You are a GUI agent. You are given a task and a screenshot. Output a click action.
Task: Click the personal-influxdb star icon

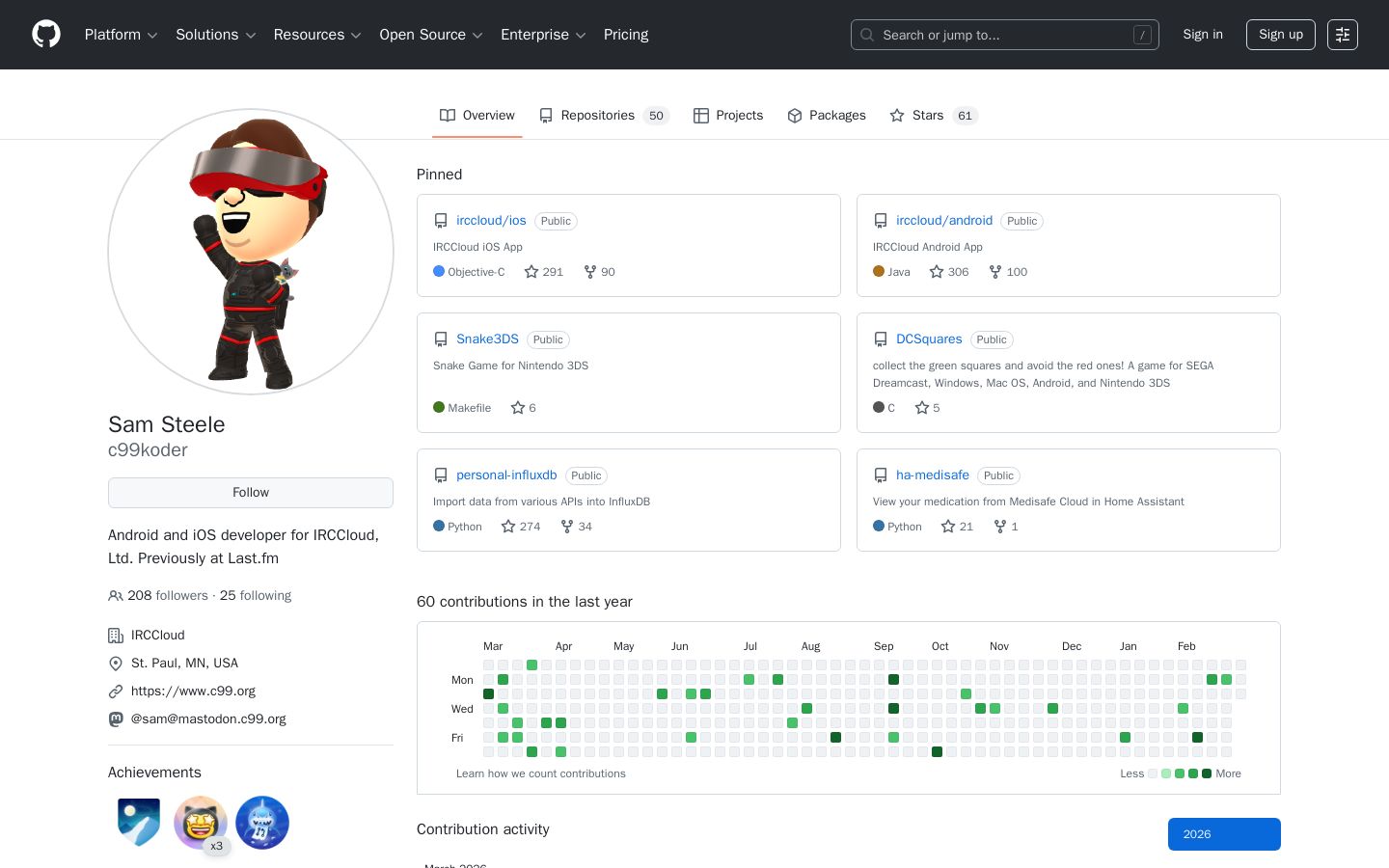click(508, 527)
